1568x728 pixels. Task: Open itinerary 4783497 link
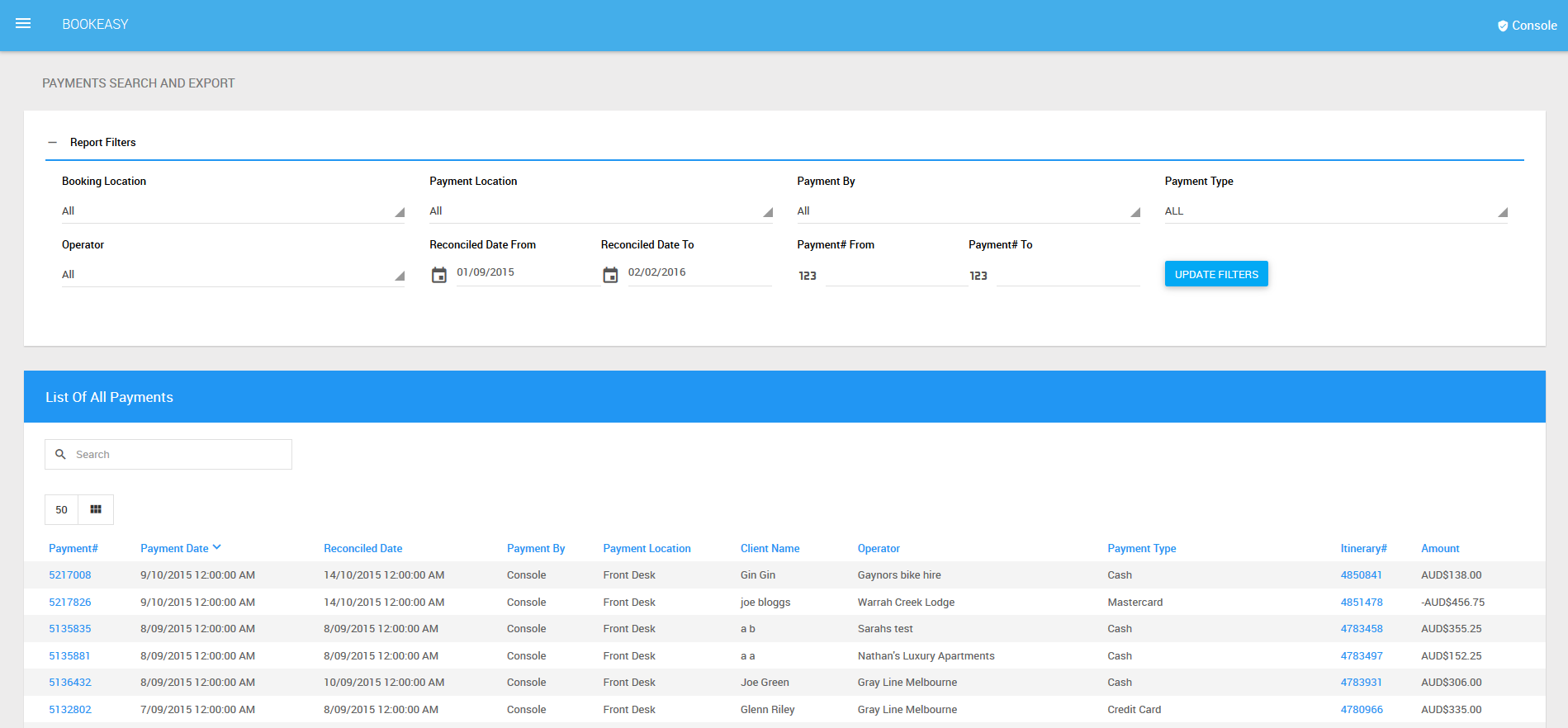[x=1362, y=656]
